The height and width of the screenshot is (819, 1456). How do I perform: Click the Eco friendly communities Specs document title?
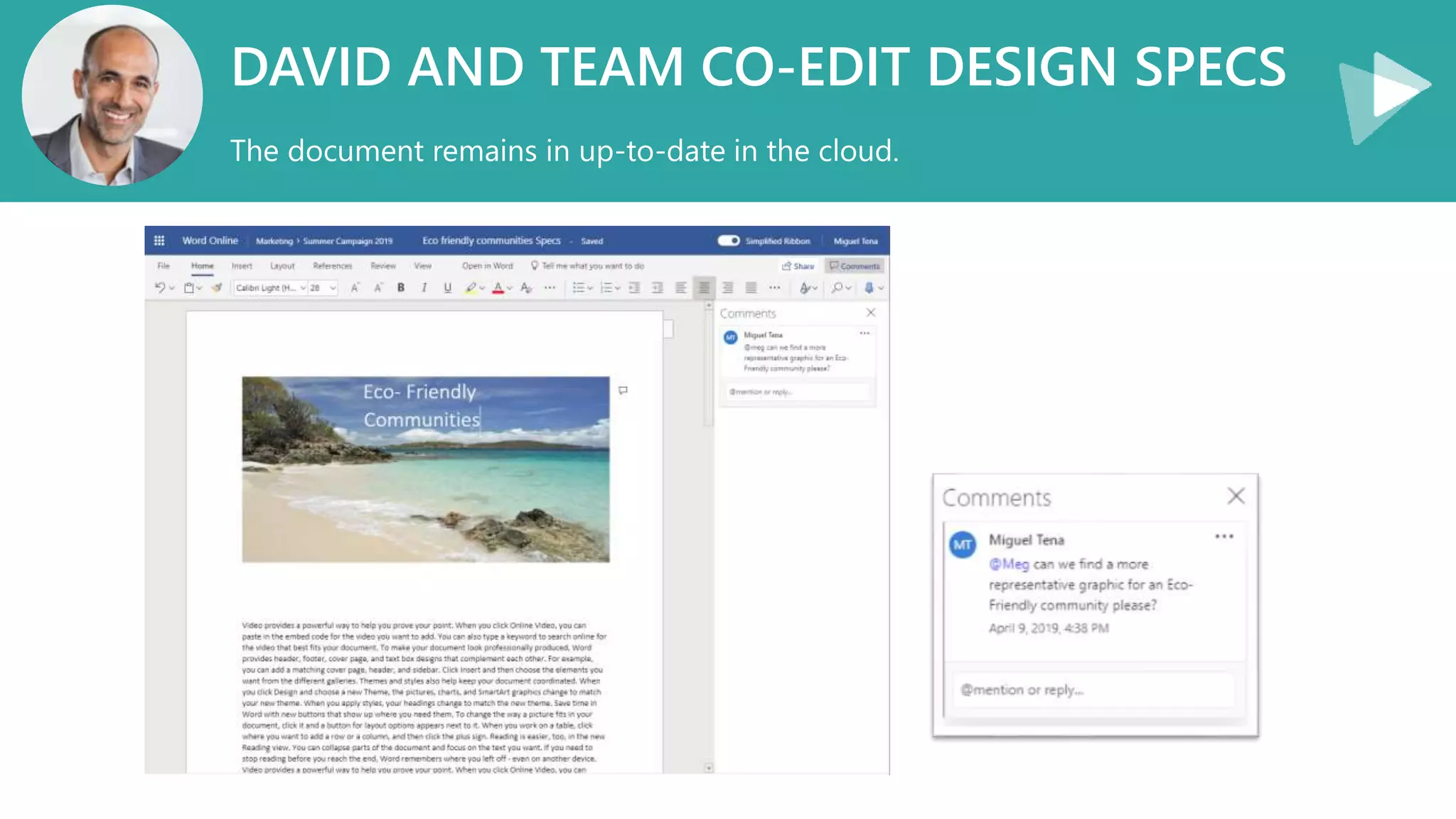pyautogui.click(x=491, y=240)
